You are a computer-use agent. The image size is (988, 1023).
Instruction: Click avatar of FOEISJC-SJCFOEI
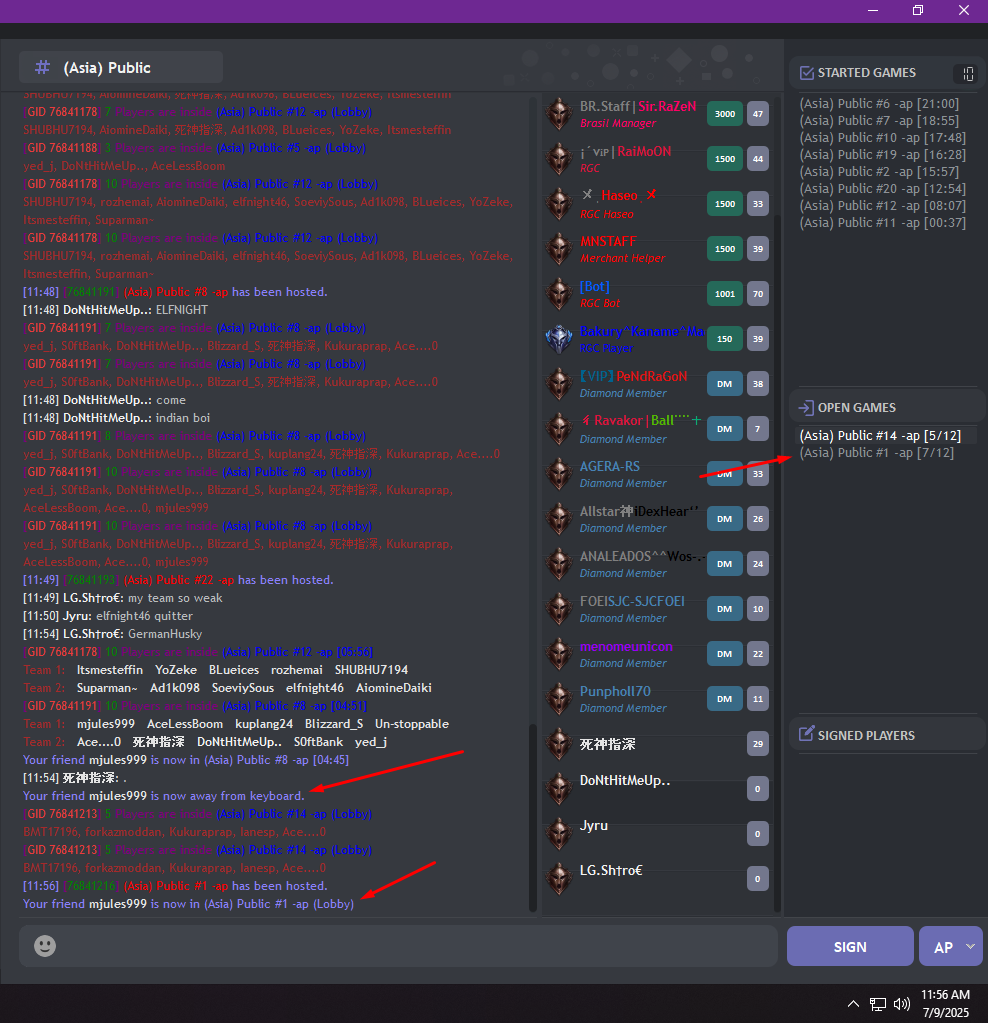tap(559, 609)
